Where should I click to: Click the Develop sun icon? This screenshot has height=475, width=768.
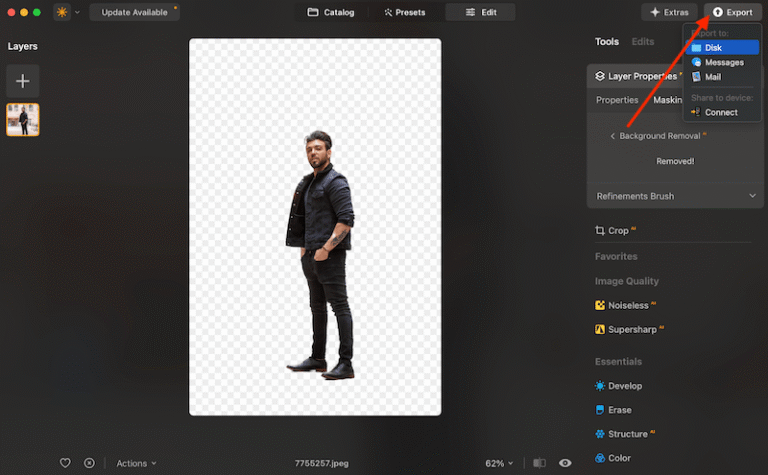pyautogui.click(x=600, y=386)
